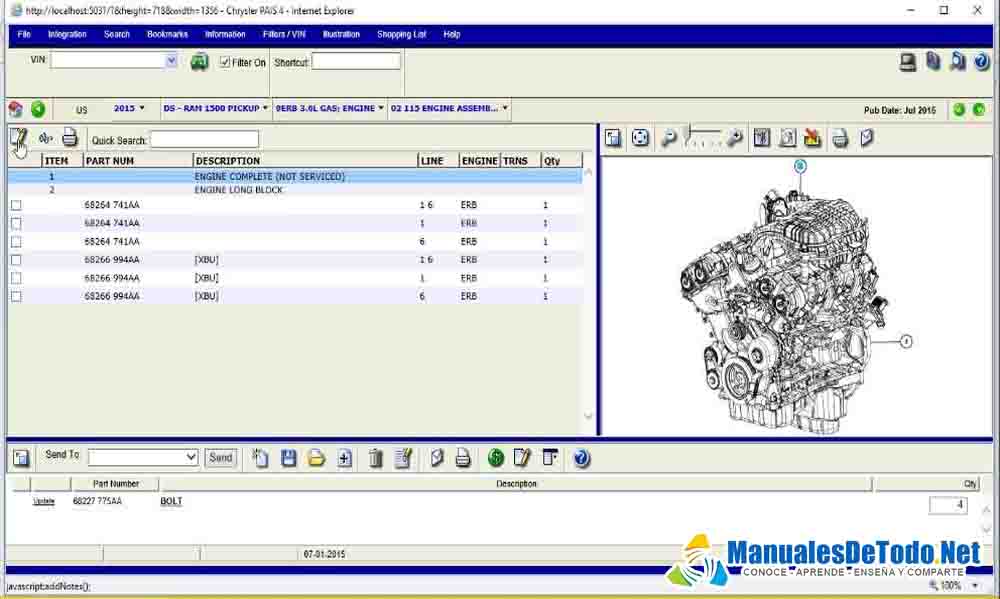Select the ENGINE LONG BLOCK row
Image resolution: width=1000 pixels, height=599 pixels.
coord(295,190)
